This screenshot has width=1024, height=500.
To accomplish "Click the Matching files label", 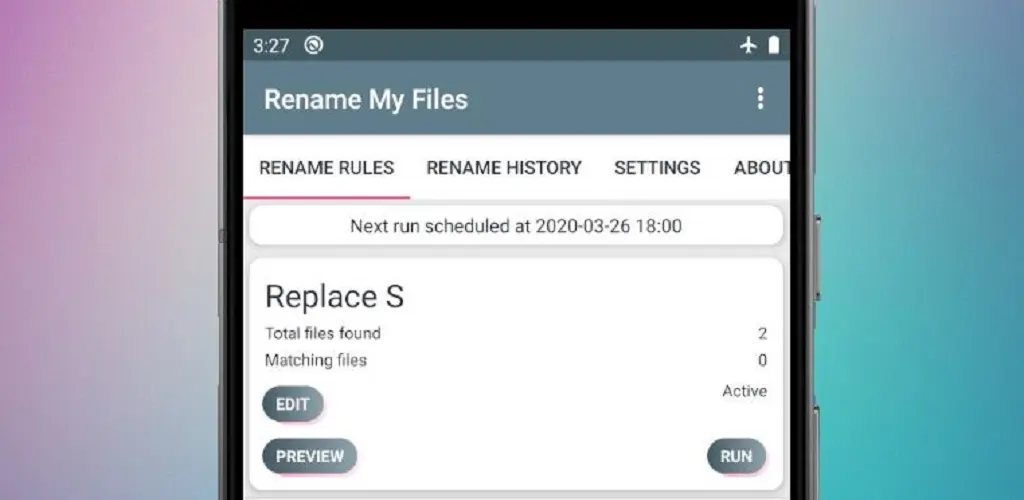I will pos(316,360).
